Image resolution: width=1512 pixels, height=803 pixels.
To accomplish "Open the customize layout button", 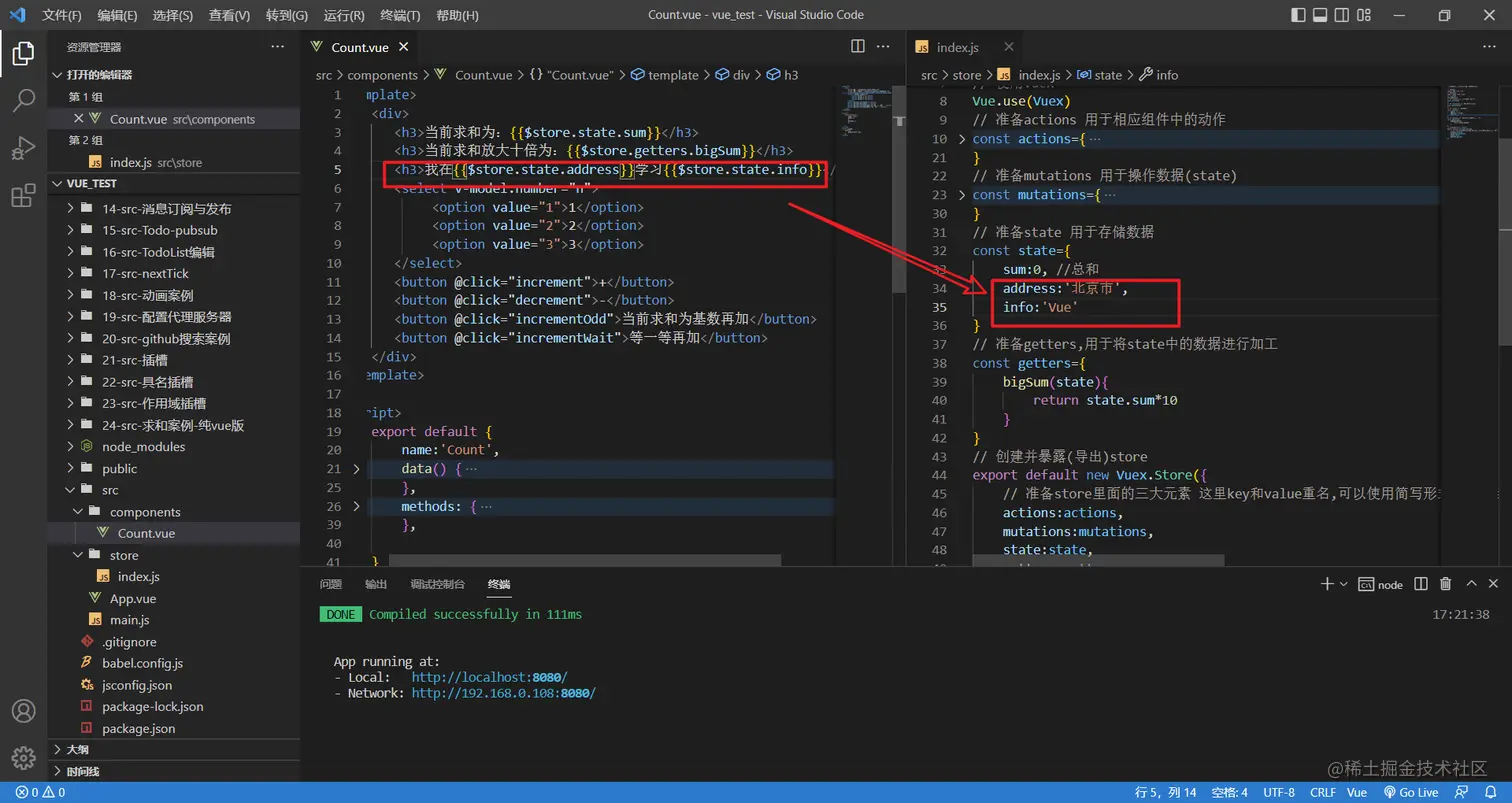I will coord(1364,15).
